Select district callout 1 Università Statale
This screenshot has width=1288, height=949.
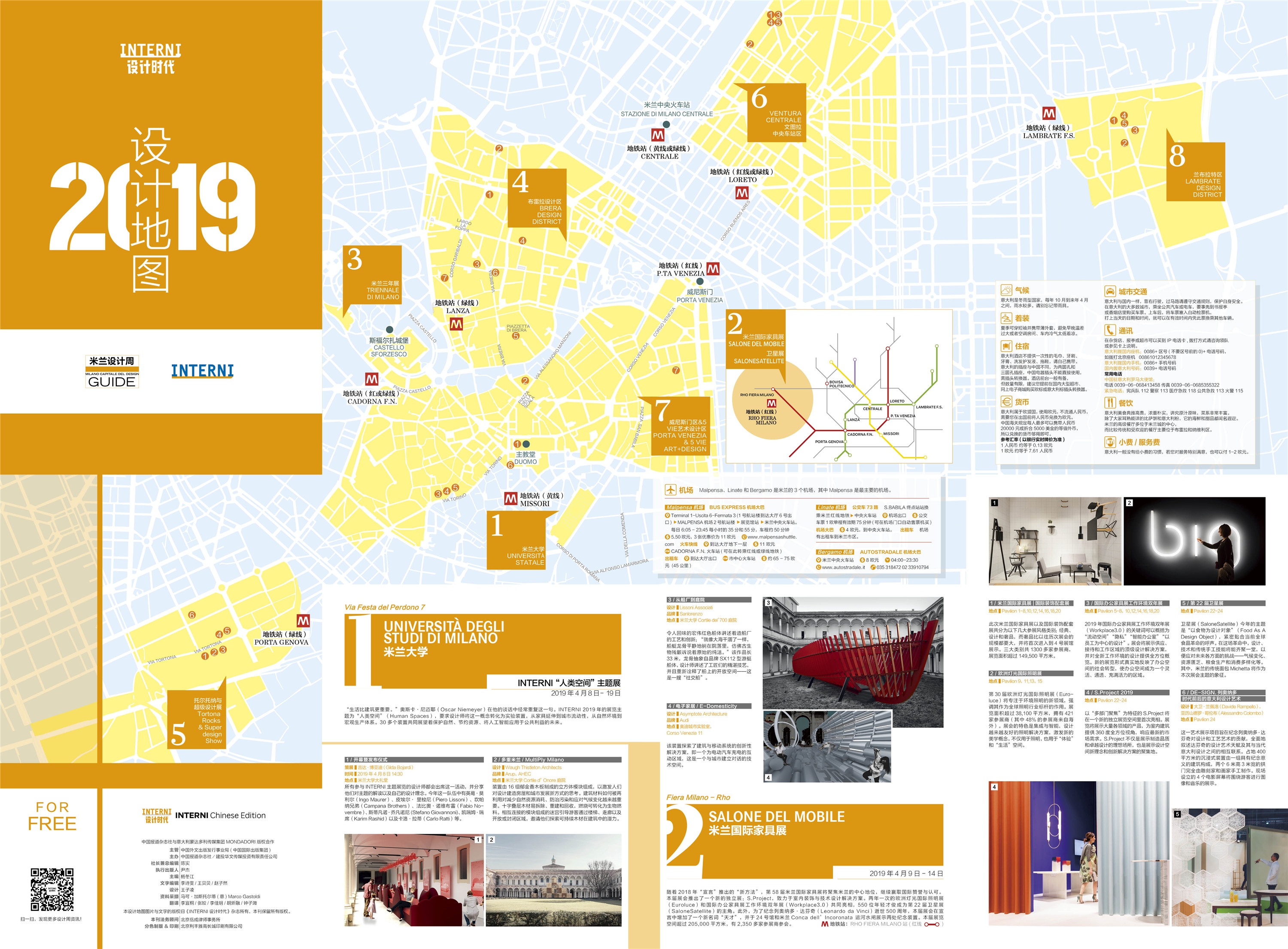517,540
